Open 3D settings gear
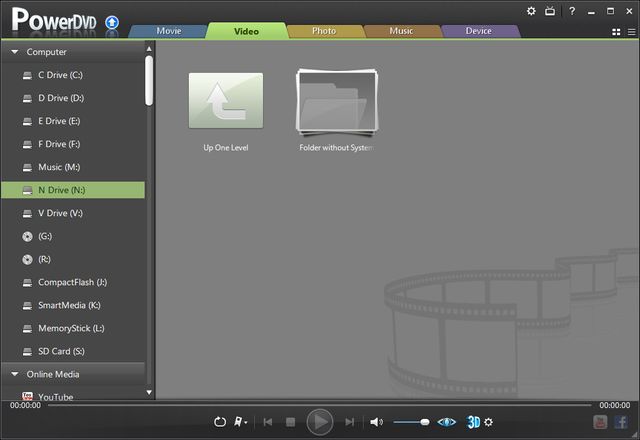 (489, 422)
